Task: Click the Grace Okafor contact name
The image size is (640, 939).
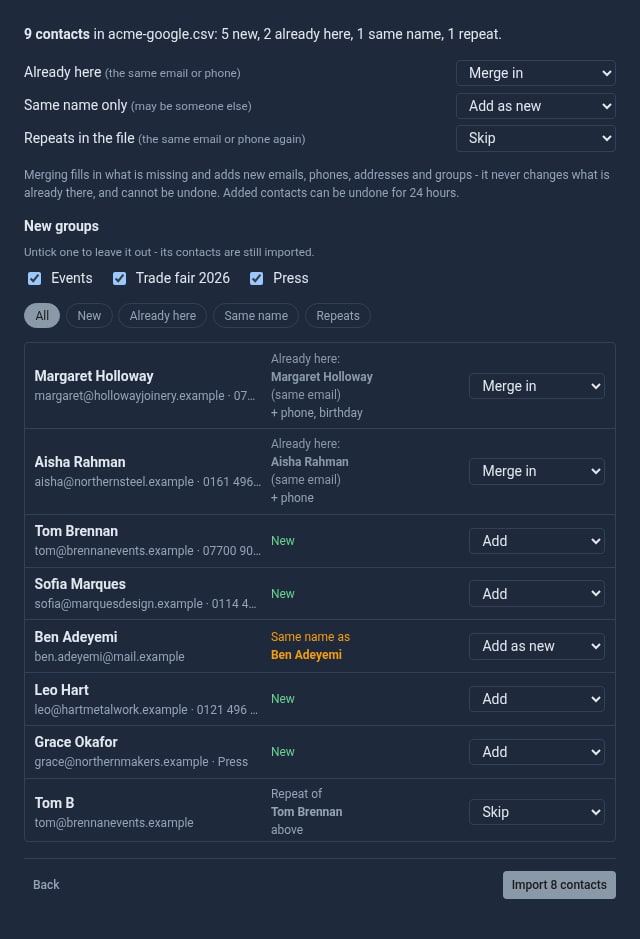Action: point(76,742)
